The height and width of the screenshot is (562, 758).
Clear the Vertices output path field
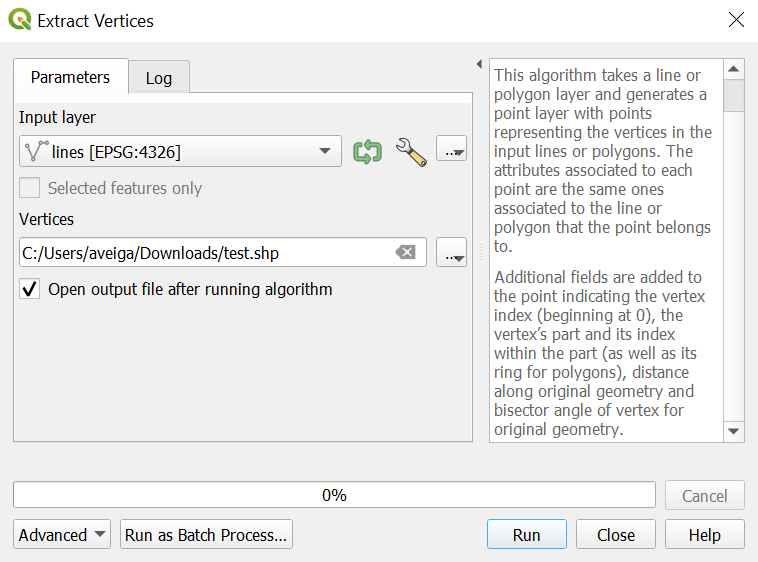click(x=405, y=253)
